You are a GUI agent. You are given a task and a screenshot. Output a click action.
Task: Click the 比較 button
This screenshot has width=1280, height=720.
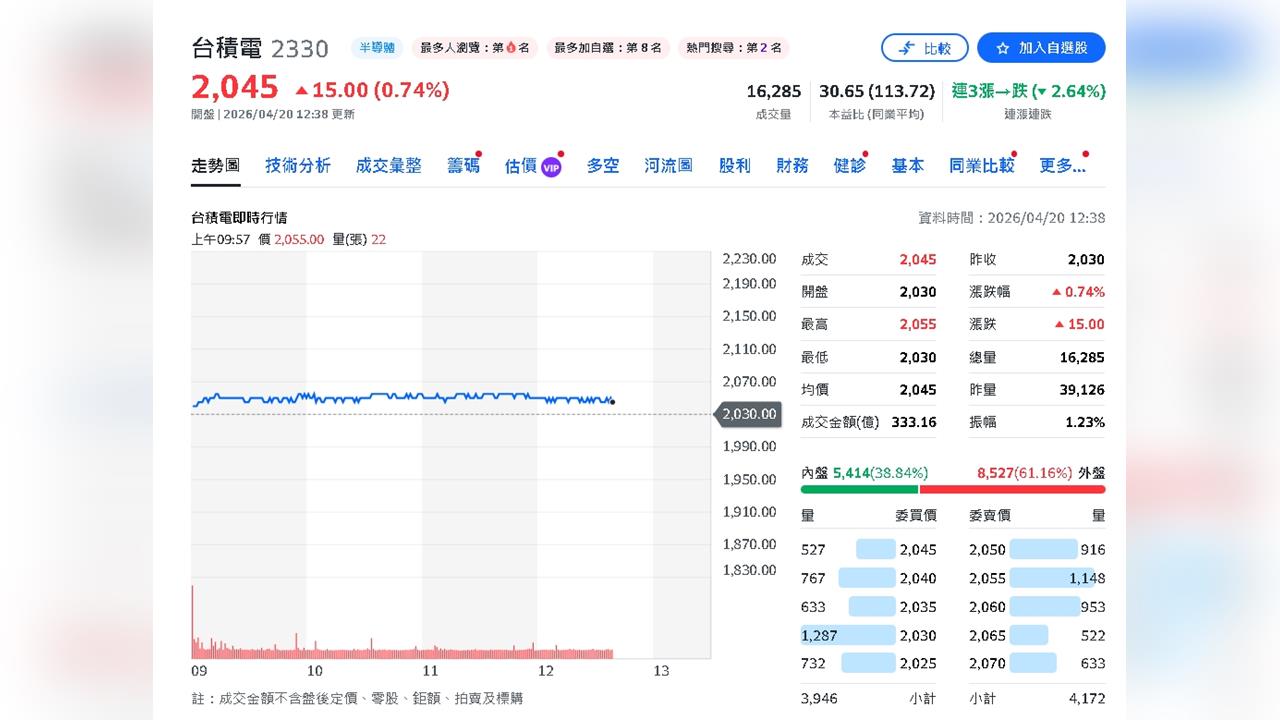[924, 47]
